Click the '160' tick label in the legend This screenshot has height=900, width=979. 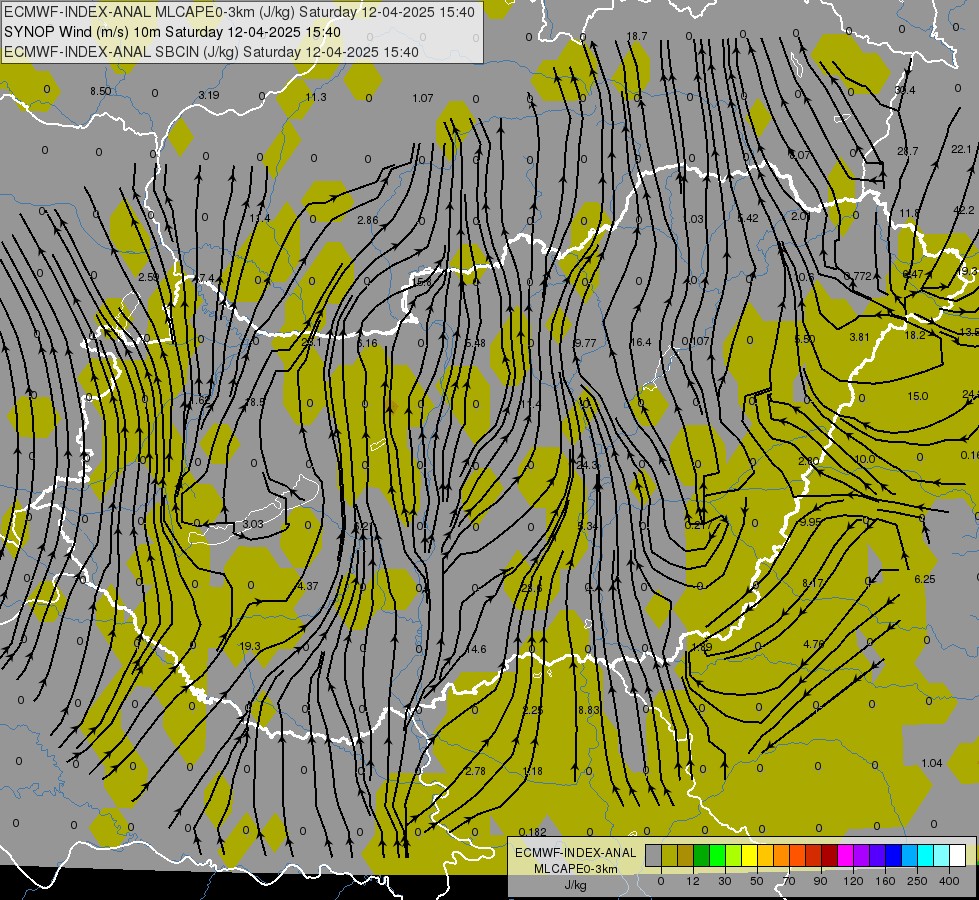(x=885, y=882)
